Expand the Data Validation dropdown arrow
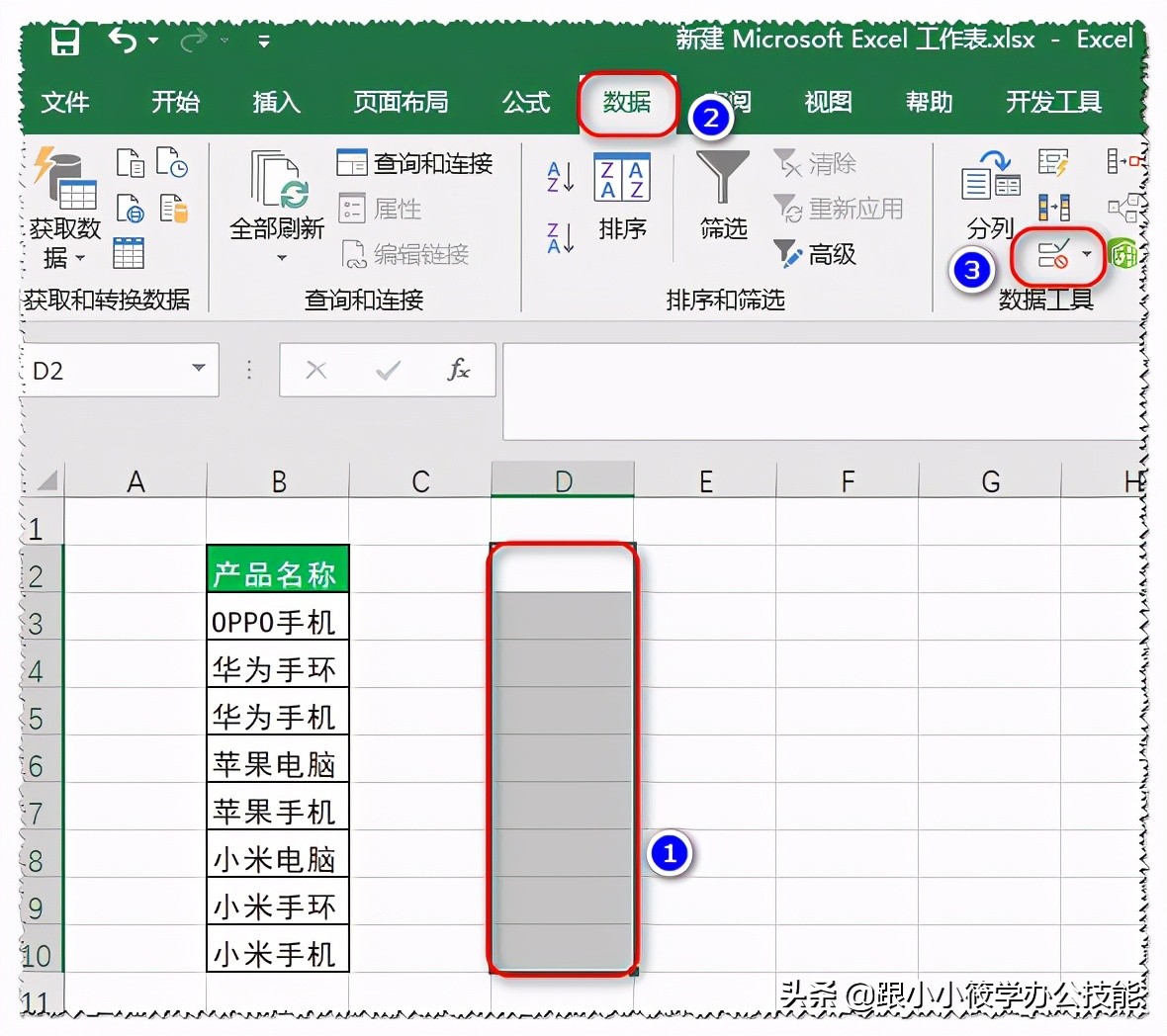The width and height of the screenshot is (1167, 1036). (1087, 255)
